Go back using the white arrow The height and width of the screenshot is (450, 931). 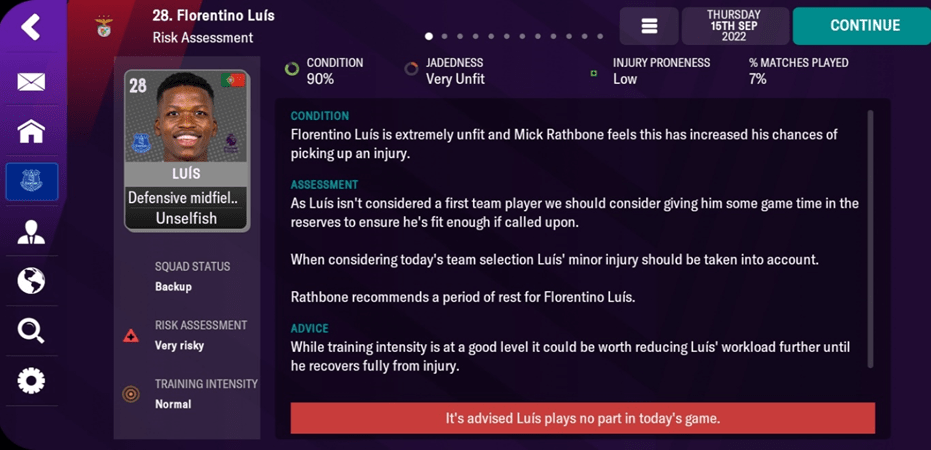(31, 27)
